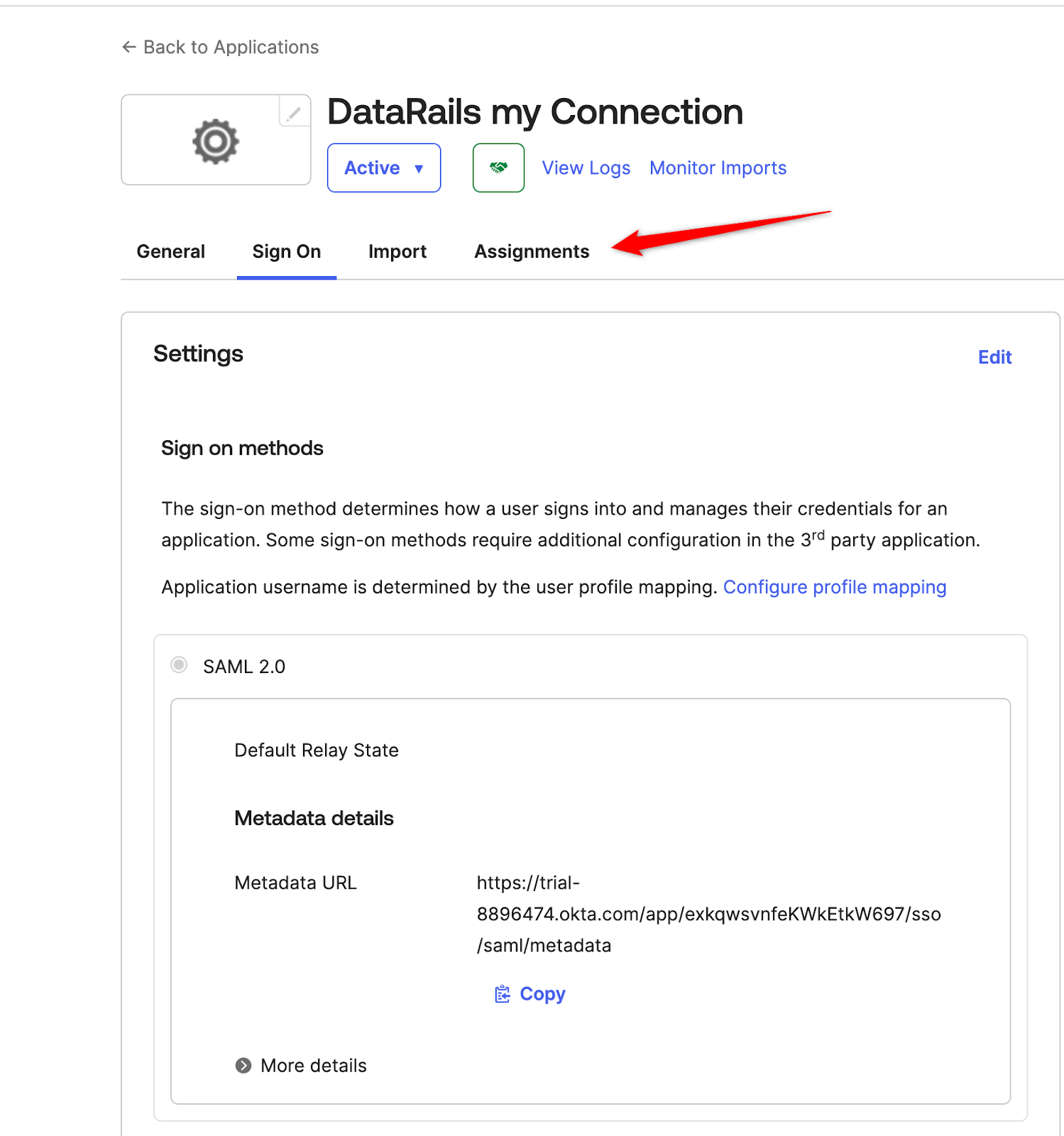The image size is (1064, 1136).
Task: Click the gear application logo
Action: click(216, 141)
